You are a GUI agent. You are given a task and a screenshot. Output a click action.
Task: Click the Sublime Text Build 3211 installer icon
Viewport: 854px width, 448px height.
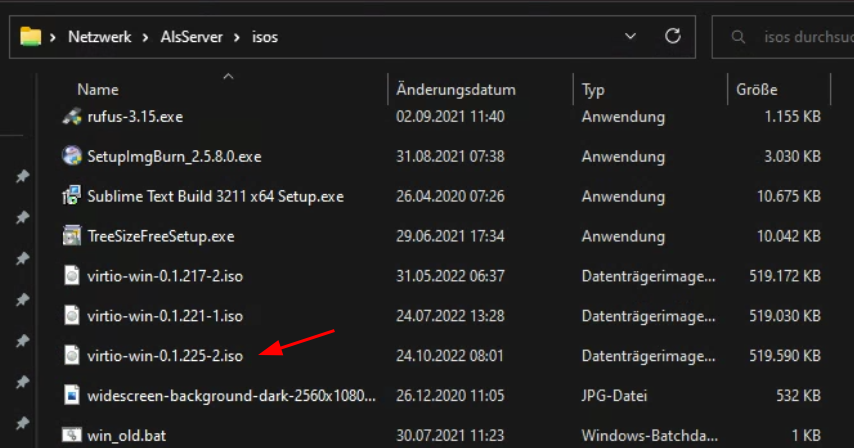pos(71,196)
